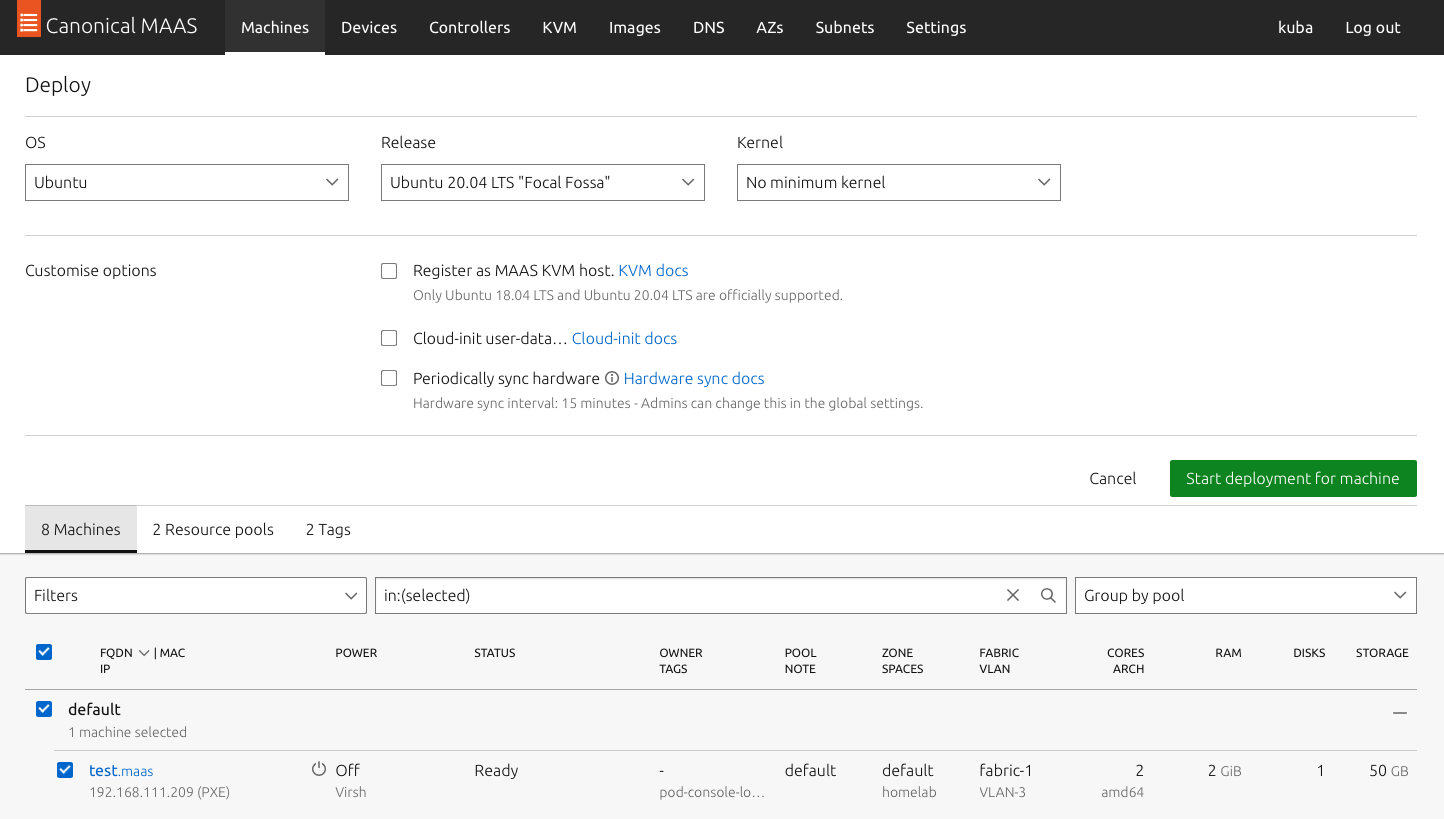The height and width of the screenshot is (819, 1444).
Task: Sort by POWER column header
Action: 356,653
